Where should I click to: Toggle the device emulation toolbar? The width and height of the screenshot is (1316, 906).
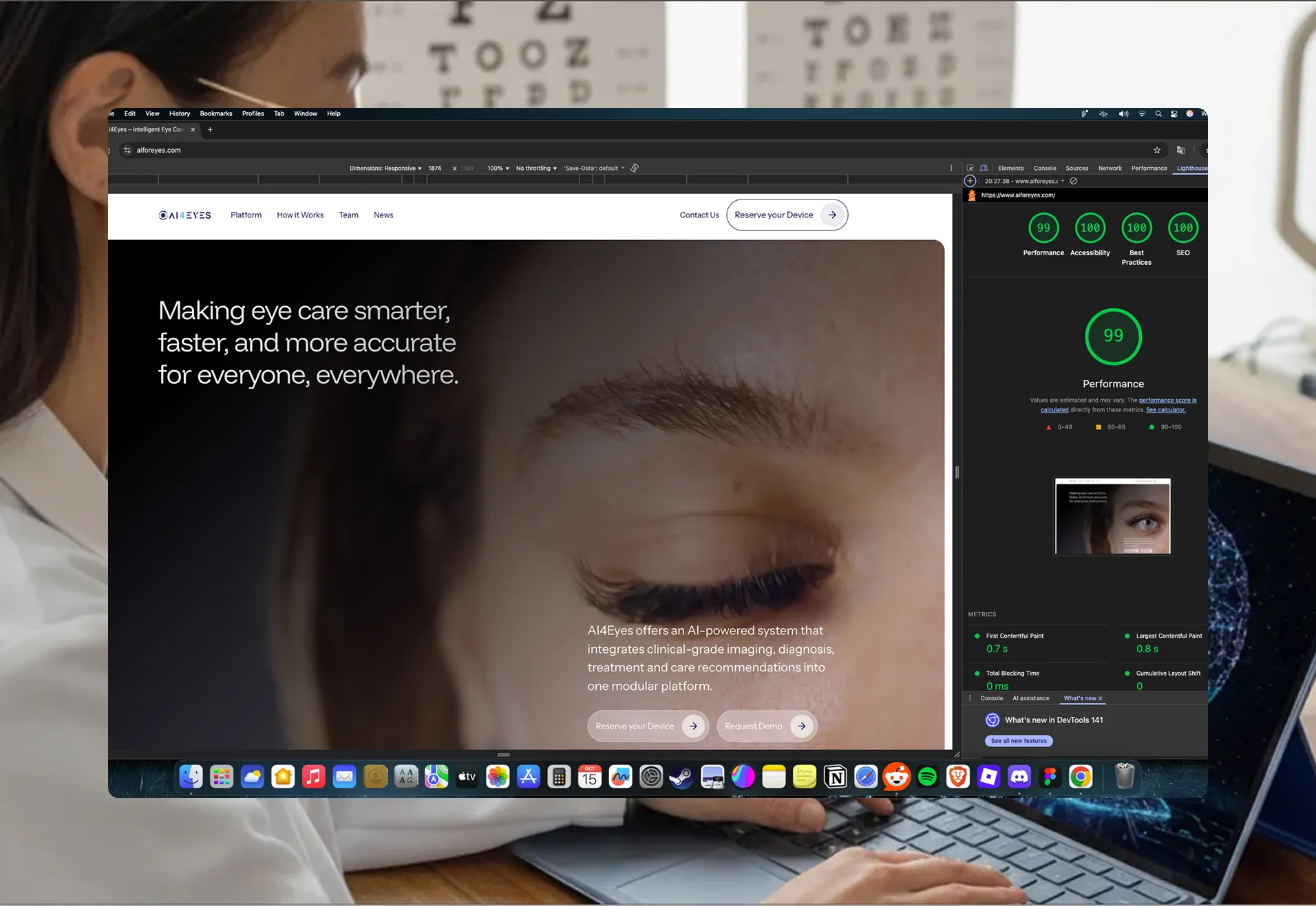pyautogui.click(x=984, y=168)
